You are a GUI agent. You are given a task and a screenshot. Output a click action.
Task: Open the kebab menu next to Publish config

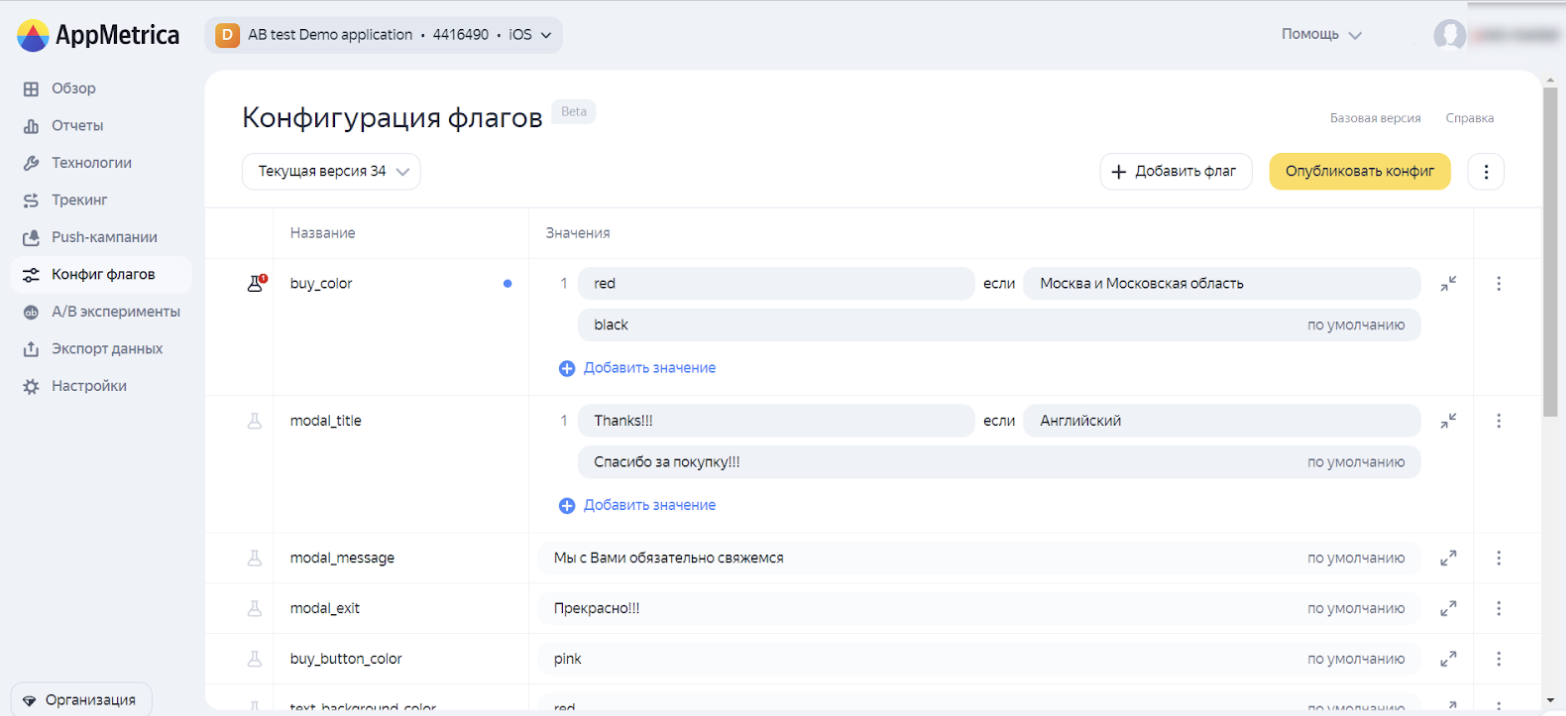[1485, 172]
